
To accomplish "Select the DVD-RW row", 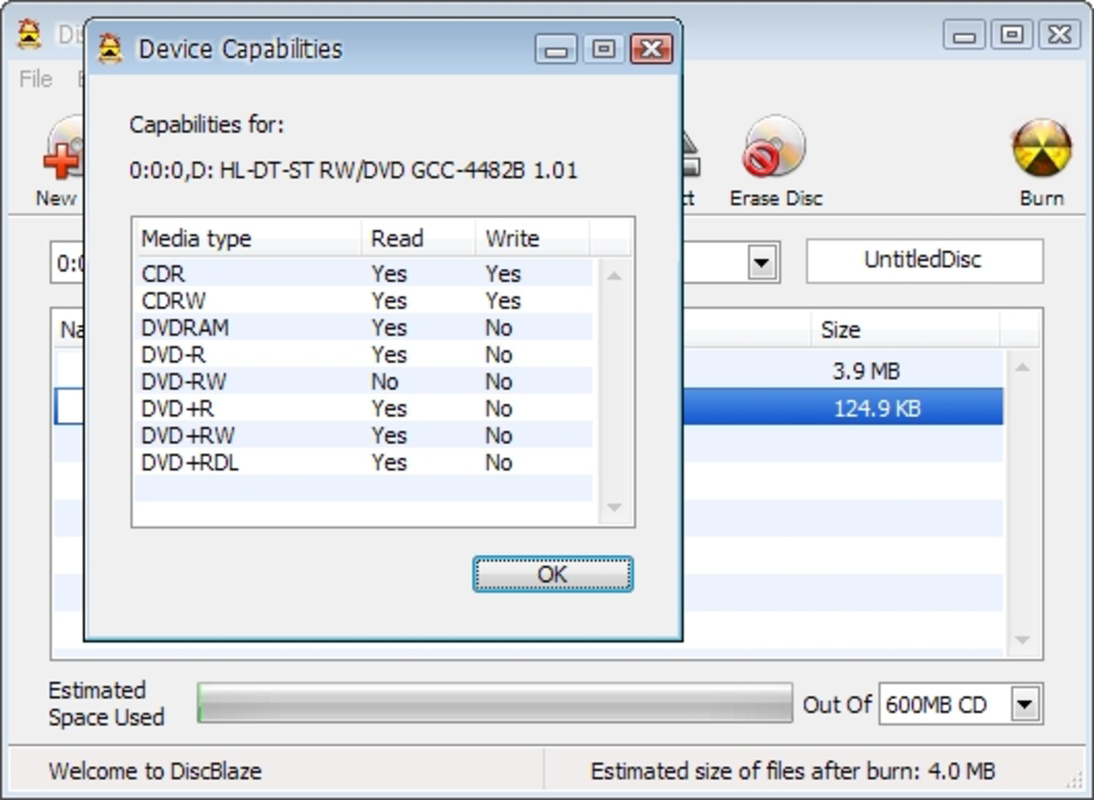I will pyautogui.click(x=364, y=382).
